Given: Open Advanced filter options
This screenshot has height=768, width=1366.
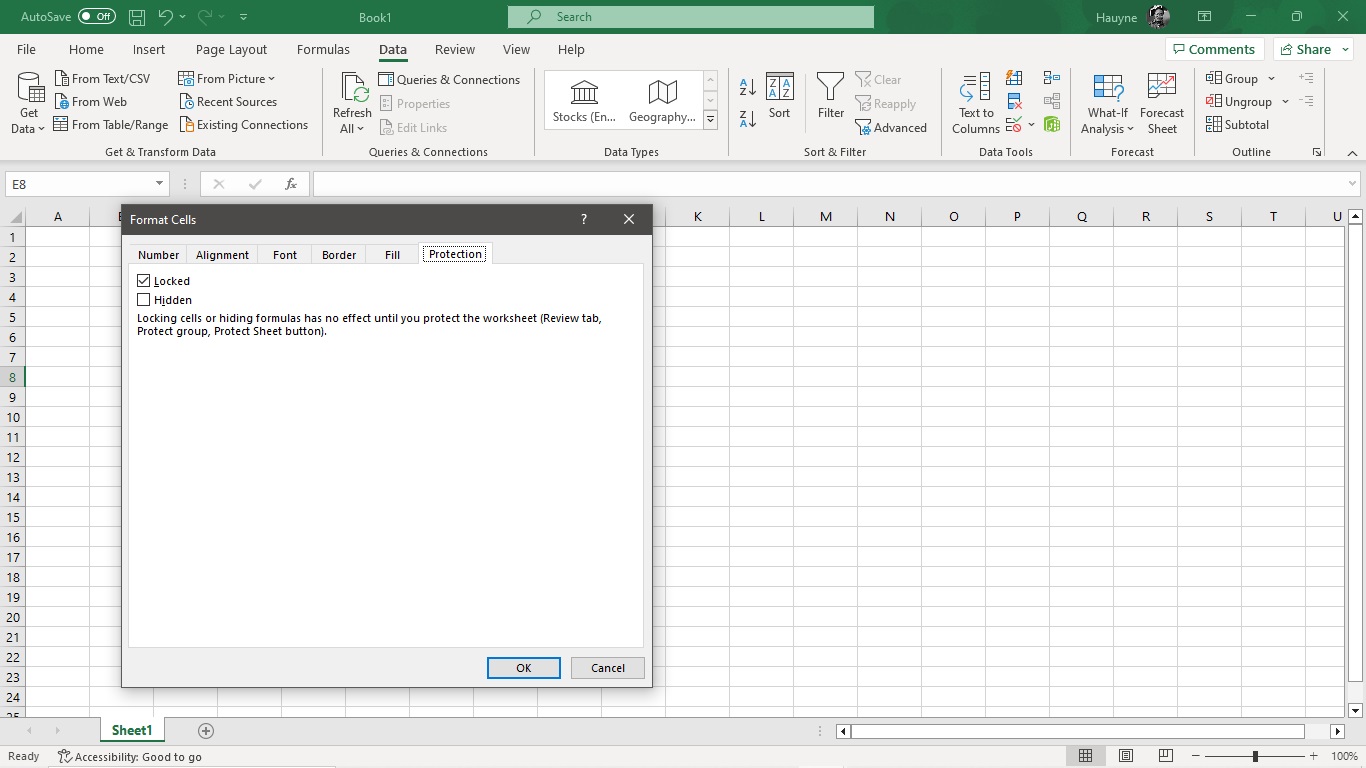Looking at the screenshot, I should 891,127.
